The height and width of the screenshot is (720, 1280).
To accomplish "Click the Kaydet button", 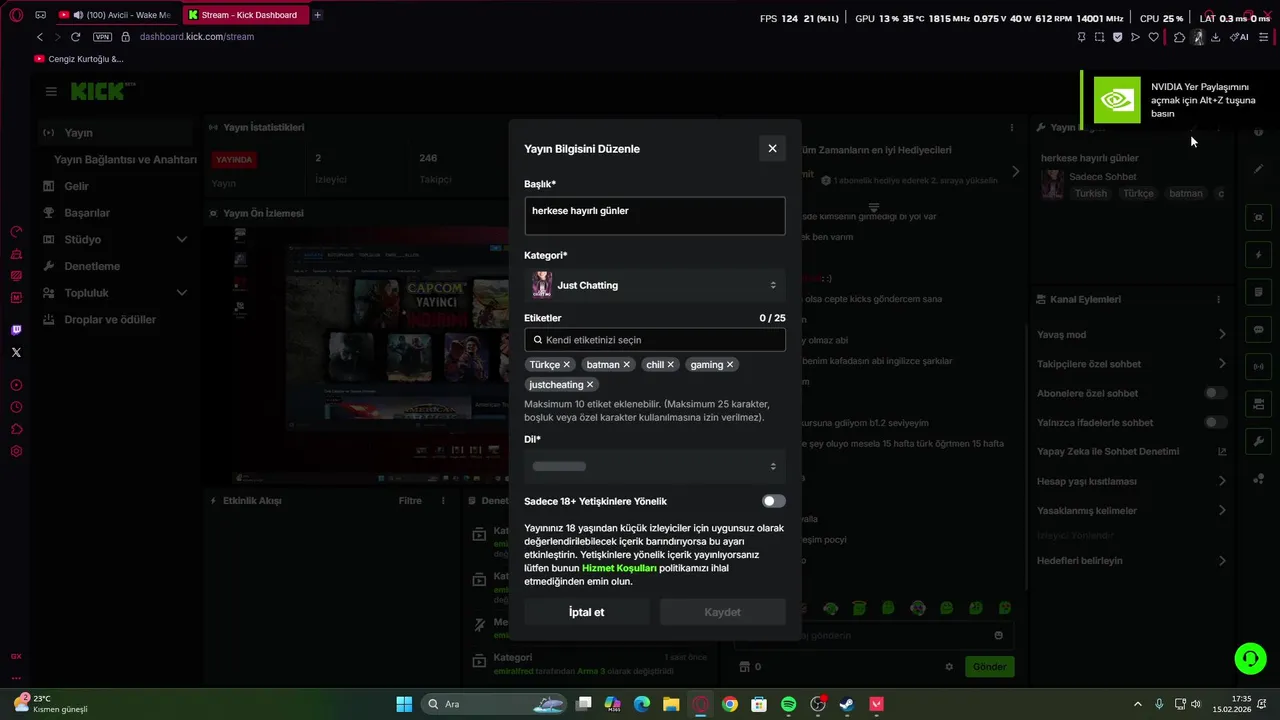I will [722, 612].
